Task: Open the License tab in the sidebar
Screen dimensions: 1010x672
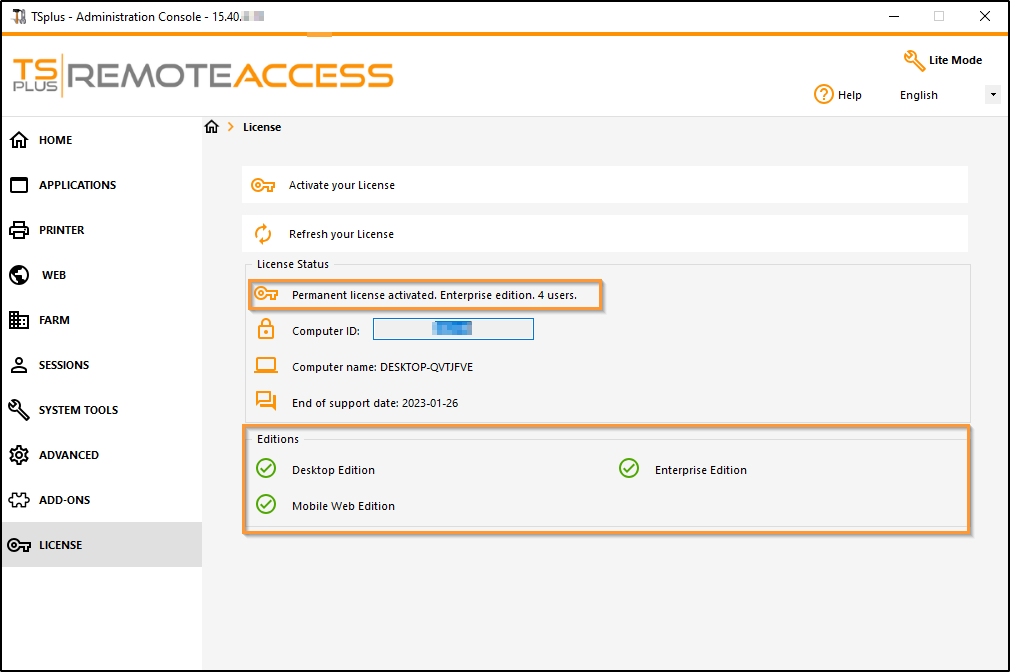Action: (62, 544)
